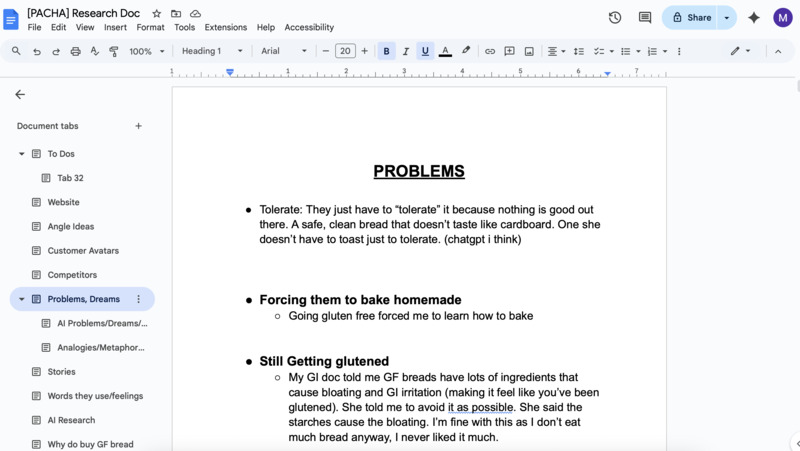This screenshot has height=451, width=800.
Task: Open the Format menu
Action: pos(151,28)
